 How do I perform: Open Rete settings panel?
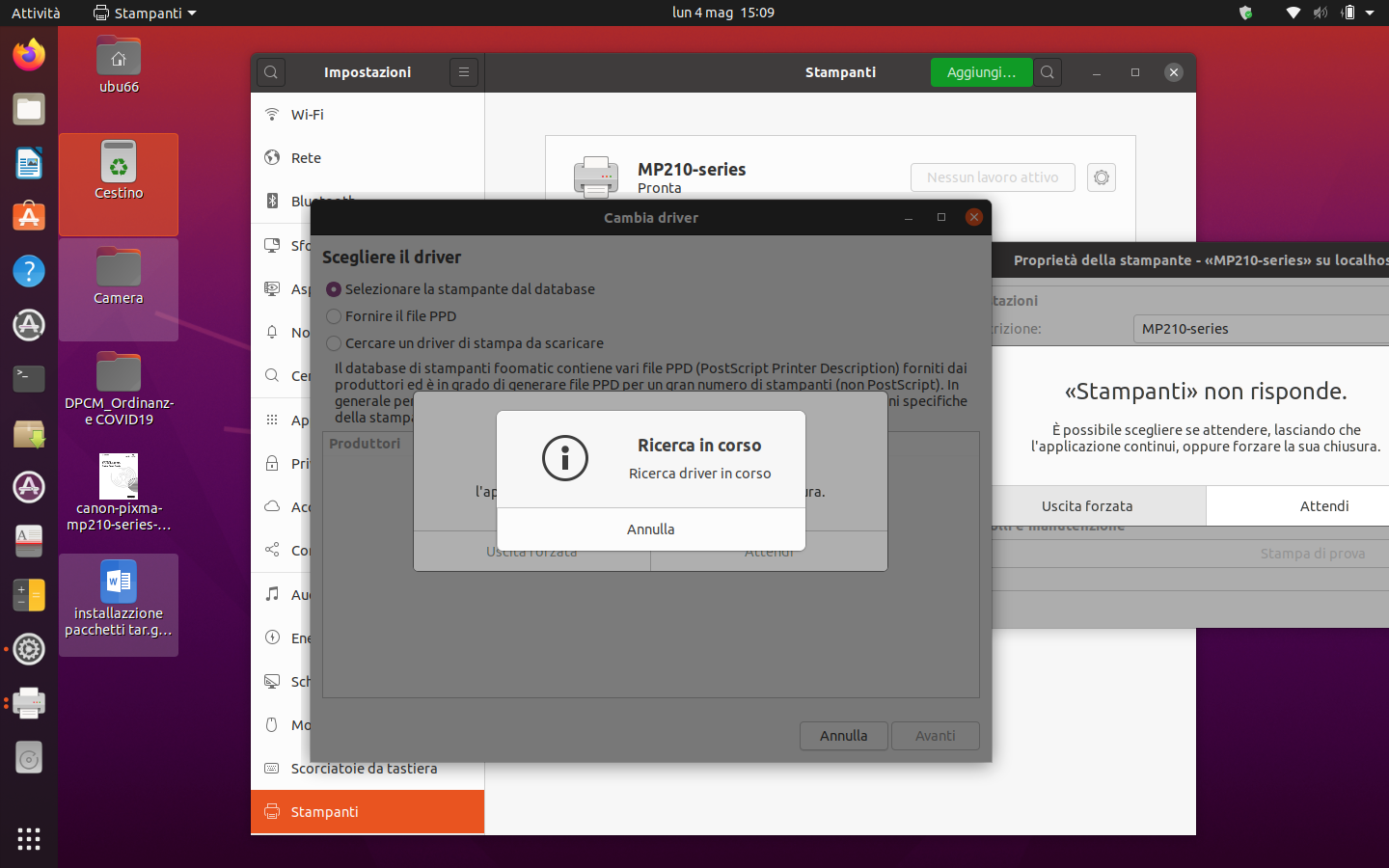coord(368,158)
